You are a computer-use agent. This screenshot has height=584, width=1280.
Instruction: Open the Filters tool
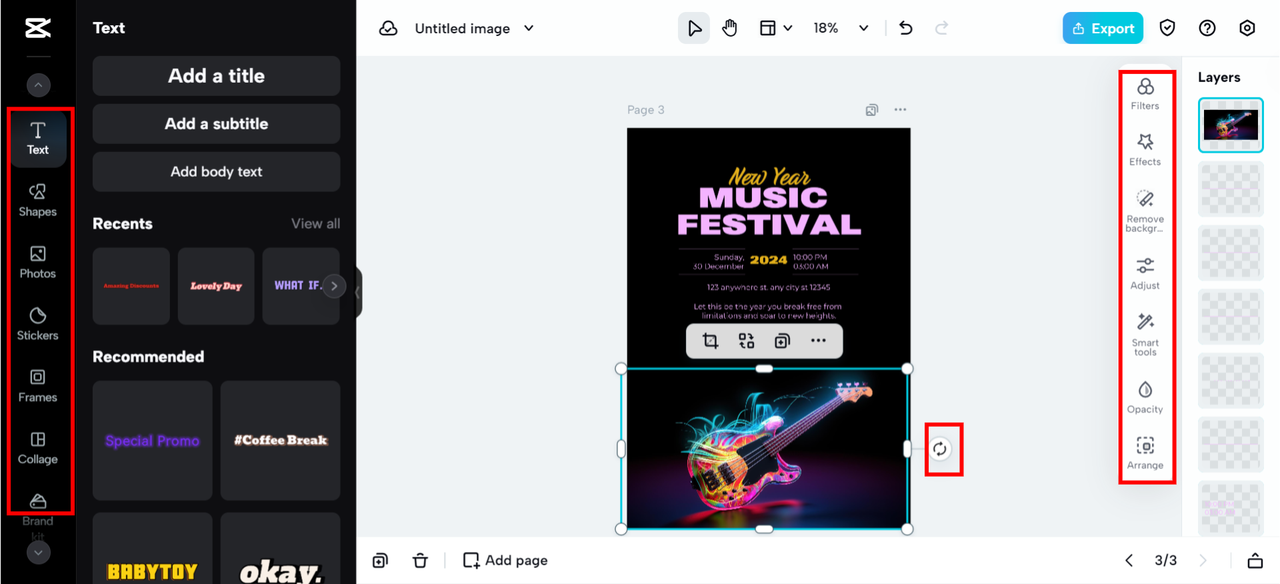point(1145,93)
